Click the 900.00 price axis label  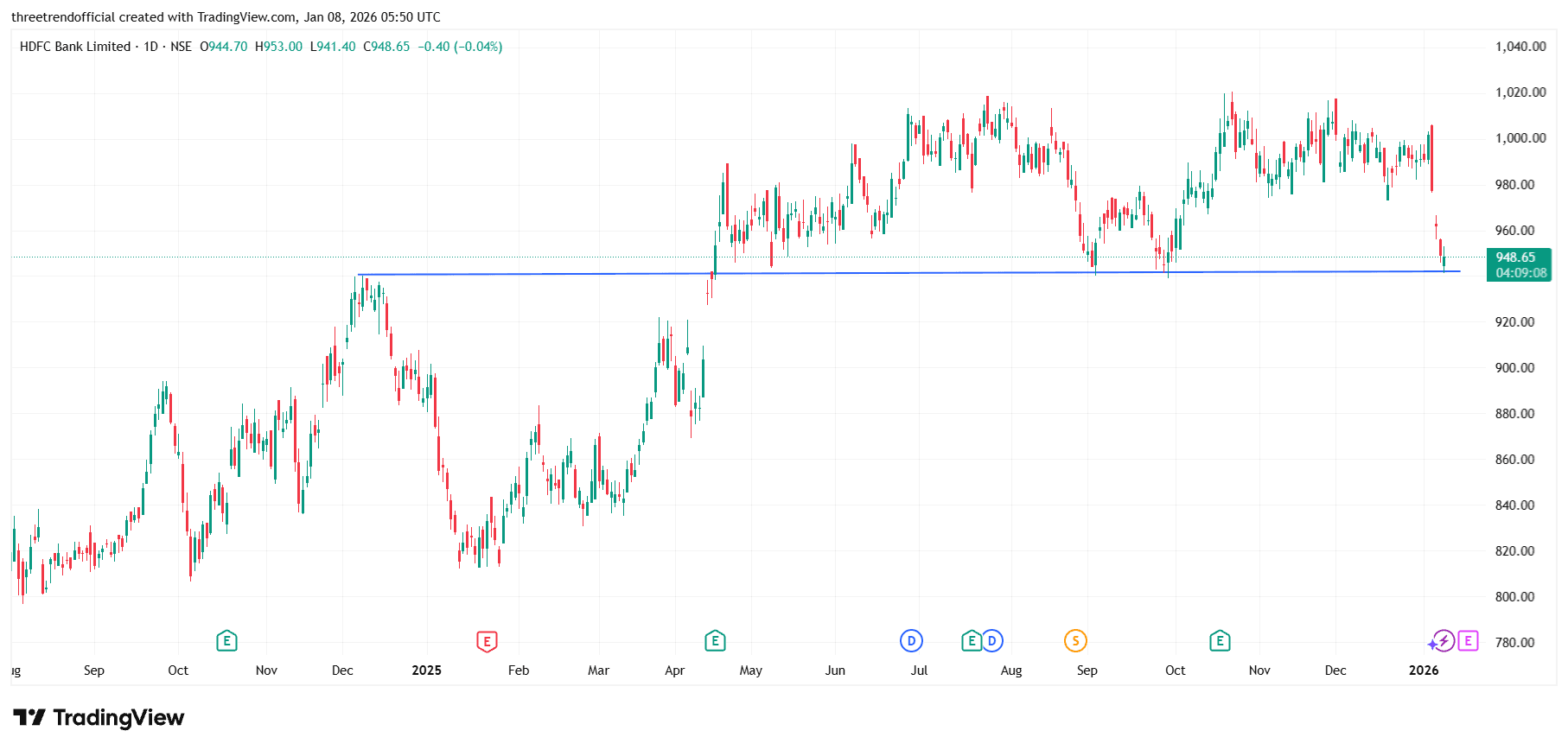pos(1515,368)
